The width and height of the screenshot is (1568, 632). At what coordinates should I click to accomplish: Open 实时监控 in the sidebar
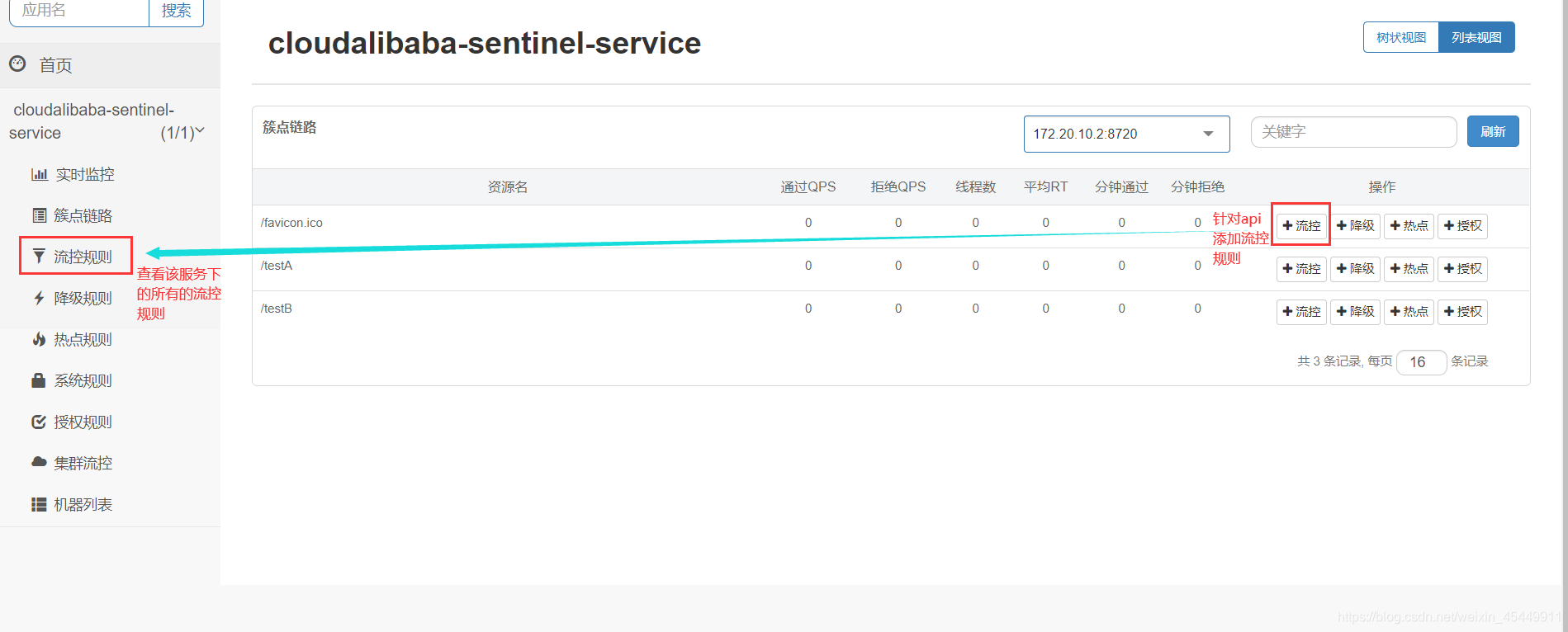(85, 174)
